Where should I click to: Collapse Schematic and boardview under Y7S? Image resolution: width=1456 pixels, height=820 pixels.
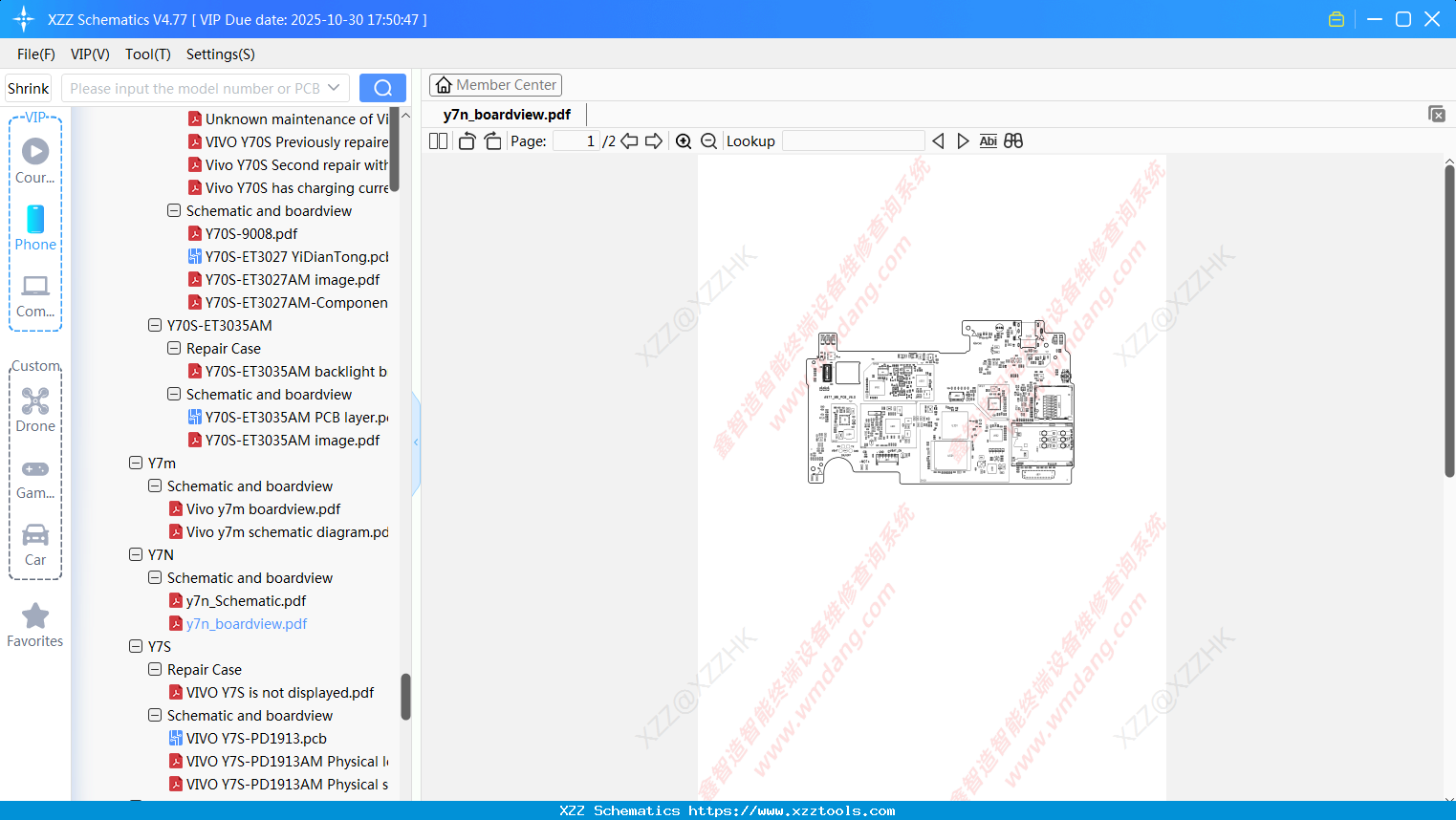[155, 715]
